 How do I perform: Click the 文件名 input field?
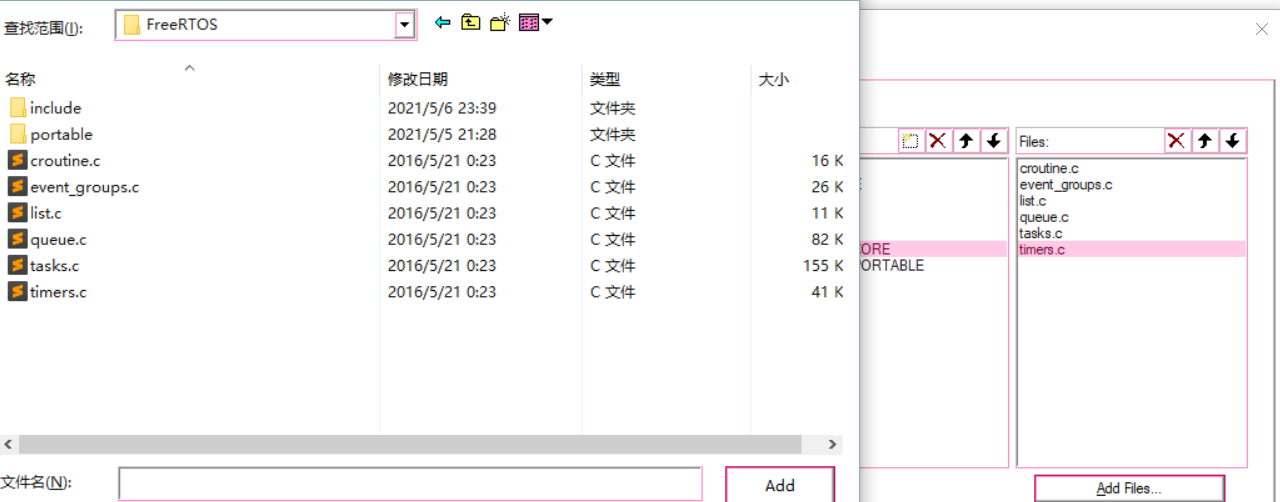[x=410, y=484]
